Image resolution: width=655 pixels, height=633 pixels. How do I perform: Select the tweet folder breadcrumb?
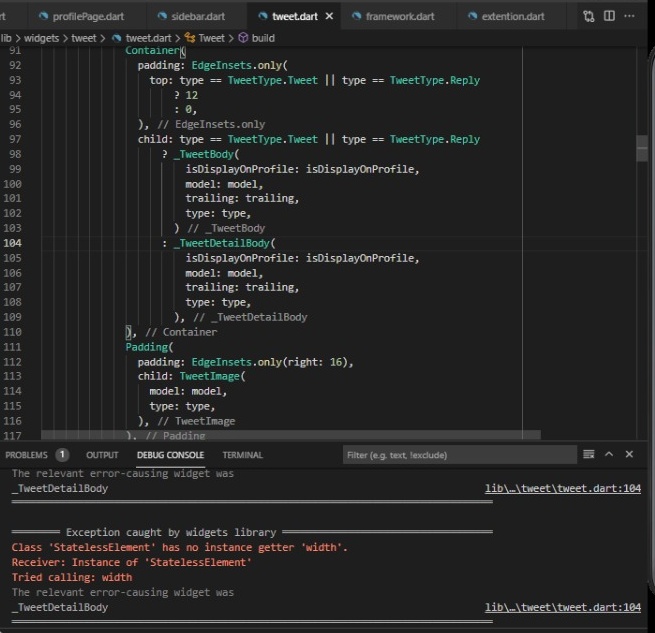tap(84, 38)
